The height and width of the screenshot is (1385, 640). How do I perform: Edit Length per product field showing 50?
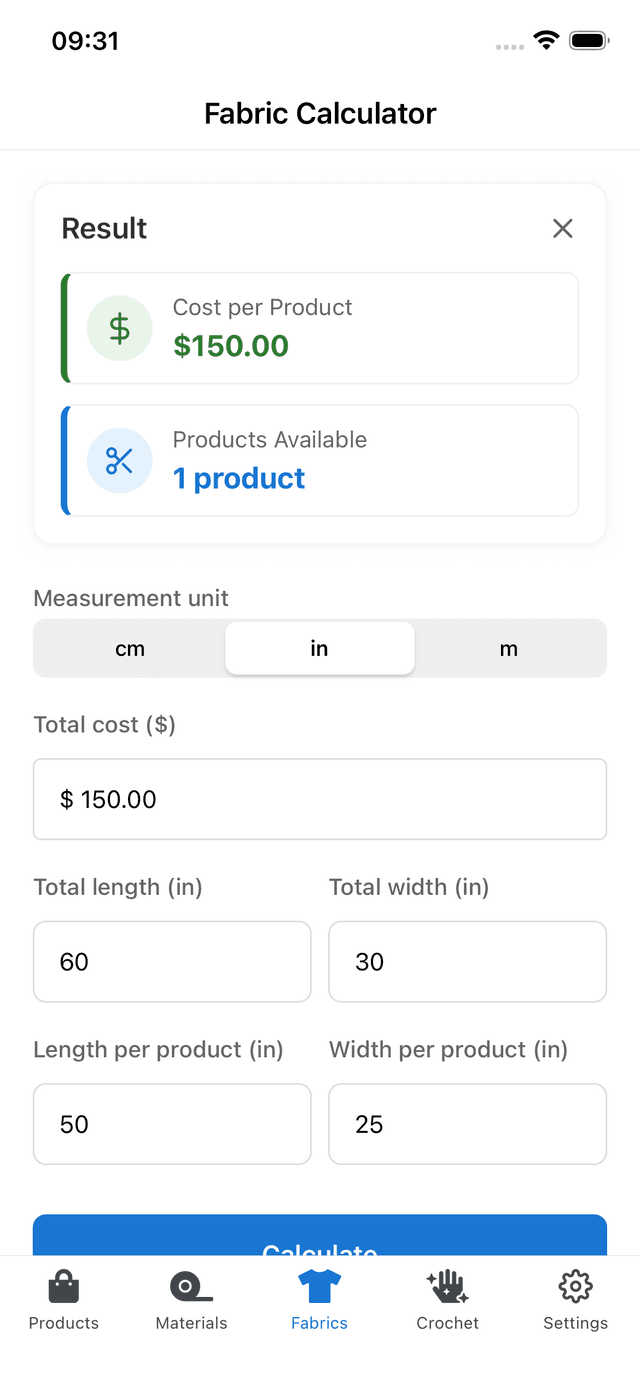[x=172, y=1124]
